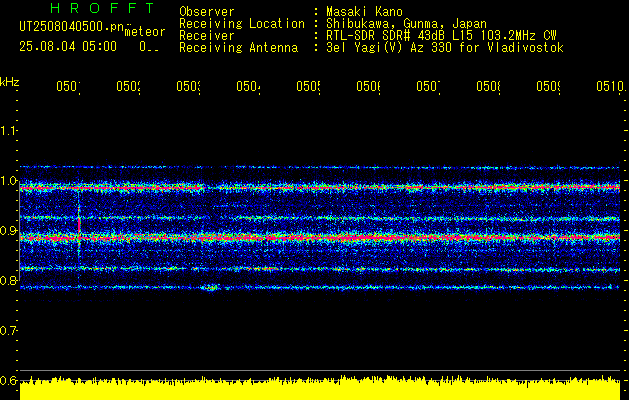Click the bright burst on the lowest spectral line

tap(211, 287)
